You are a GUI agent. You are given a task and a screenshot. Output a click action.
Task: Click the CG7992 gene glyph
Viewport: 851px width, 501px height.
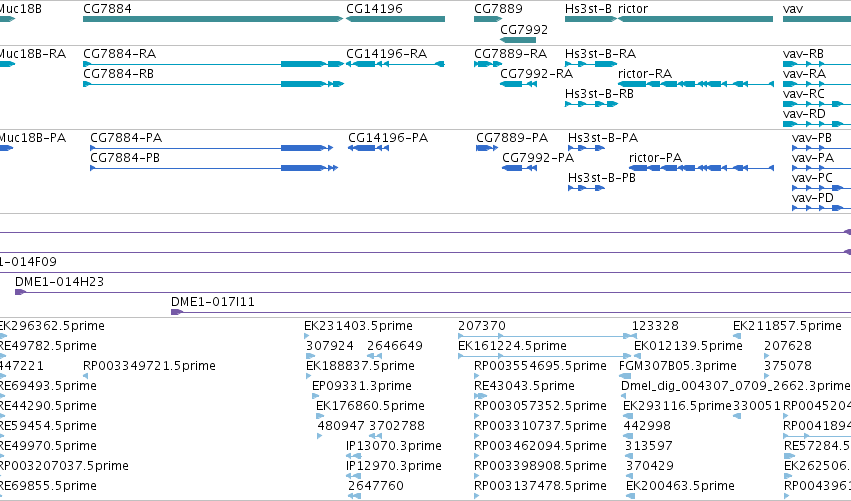pyautogui.click(x=518, y=40)
